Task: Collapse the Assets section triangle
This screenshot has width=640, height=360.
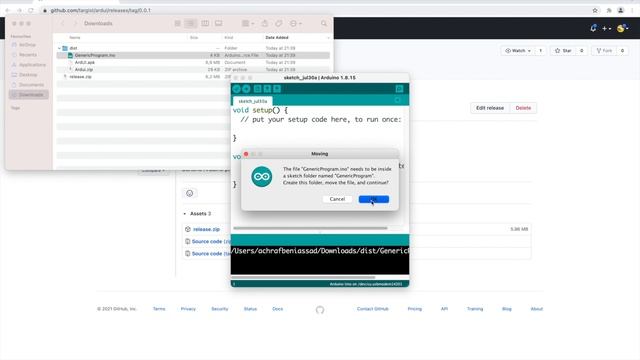Action: (x=184, y=214)
